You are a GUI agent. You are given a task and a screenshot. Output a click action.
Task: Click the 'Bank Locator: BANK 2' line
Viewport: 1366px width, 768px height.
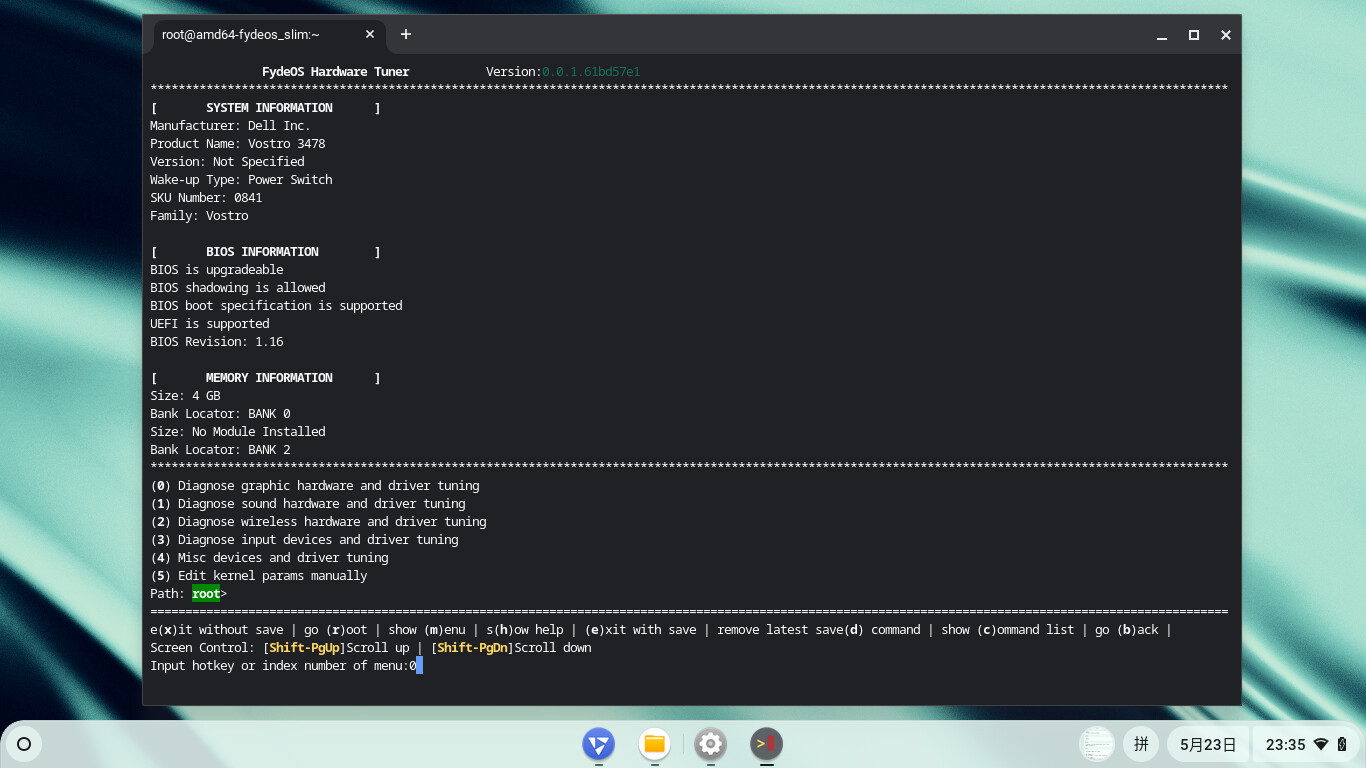coord(220,450)
